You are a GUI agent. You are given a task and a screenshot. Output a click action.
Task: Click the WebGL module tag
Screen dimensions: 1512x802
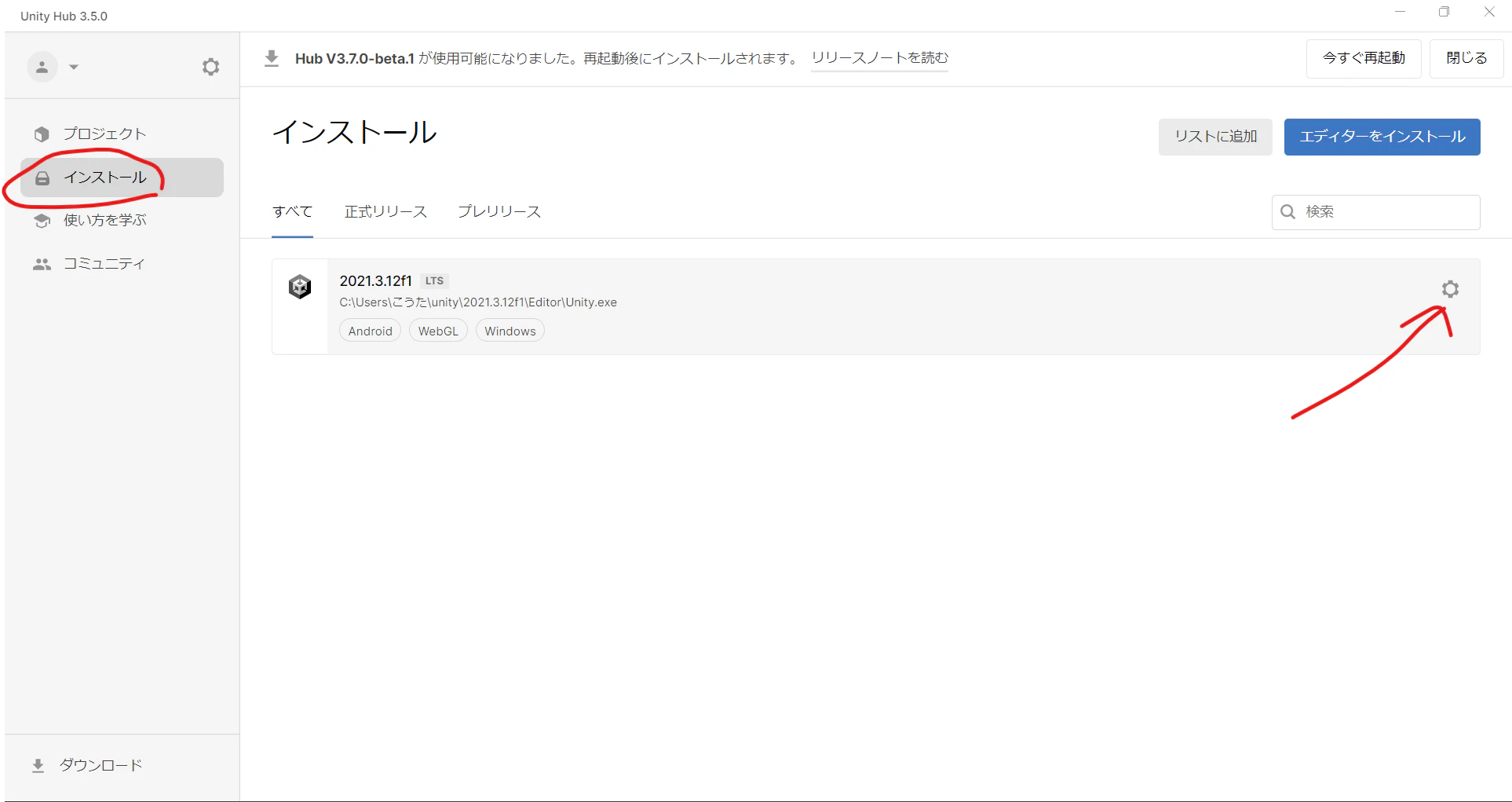click(x=438, y=331)
